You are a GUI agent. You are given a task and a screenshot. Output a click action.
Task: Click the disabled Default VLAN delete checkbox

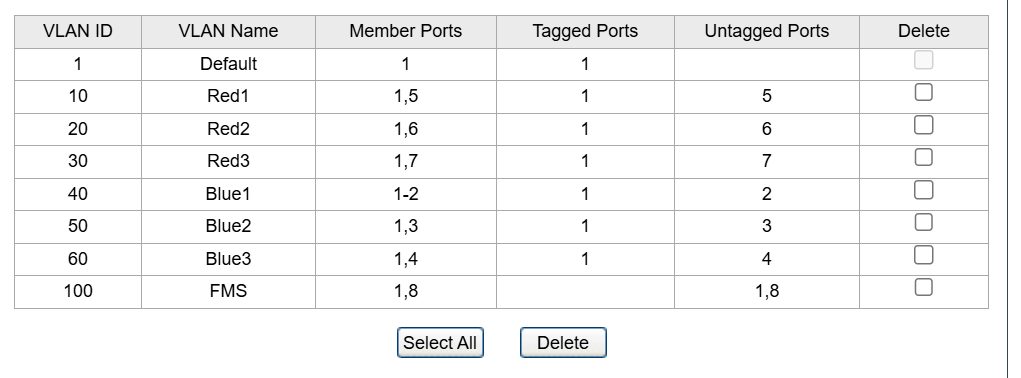[923, 60]
